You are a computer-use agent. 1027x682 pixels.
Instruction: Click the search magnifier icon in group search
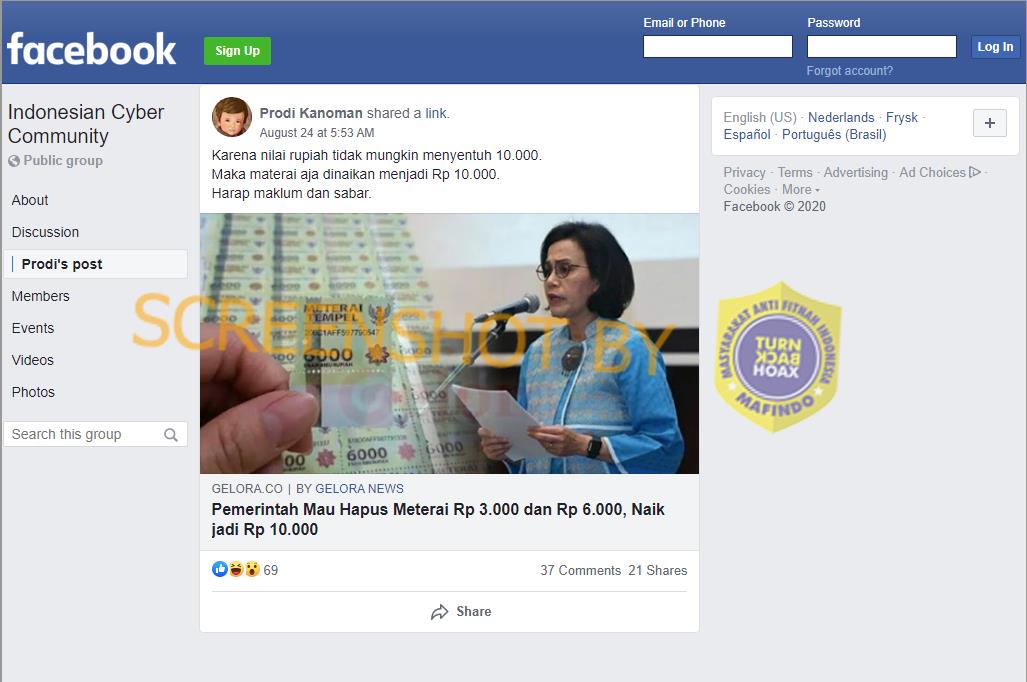click(x=171, y=434)
